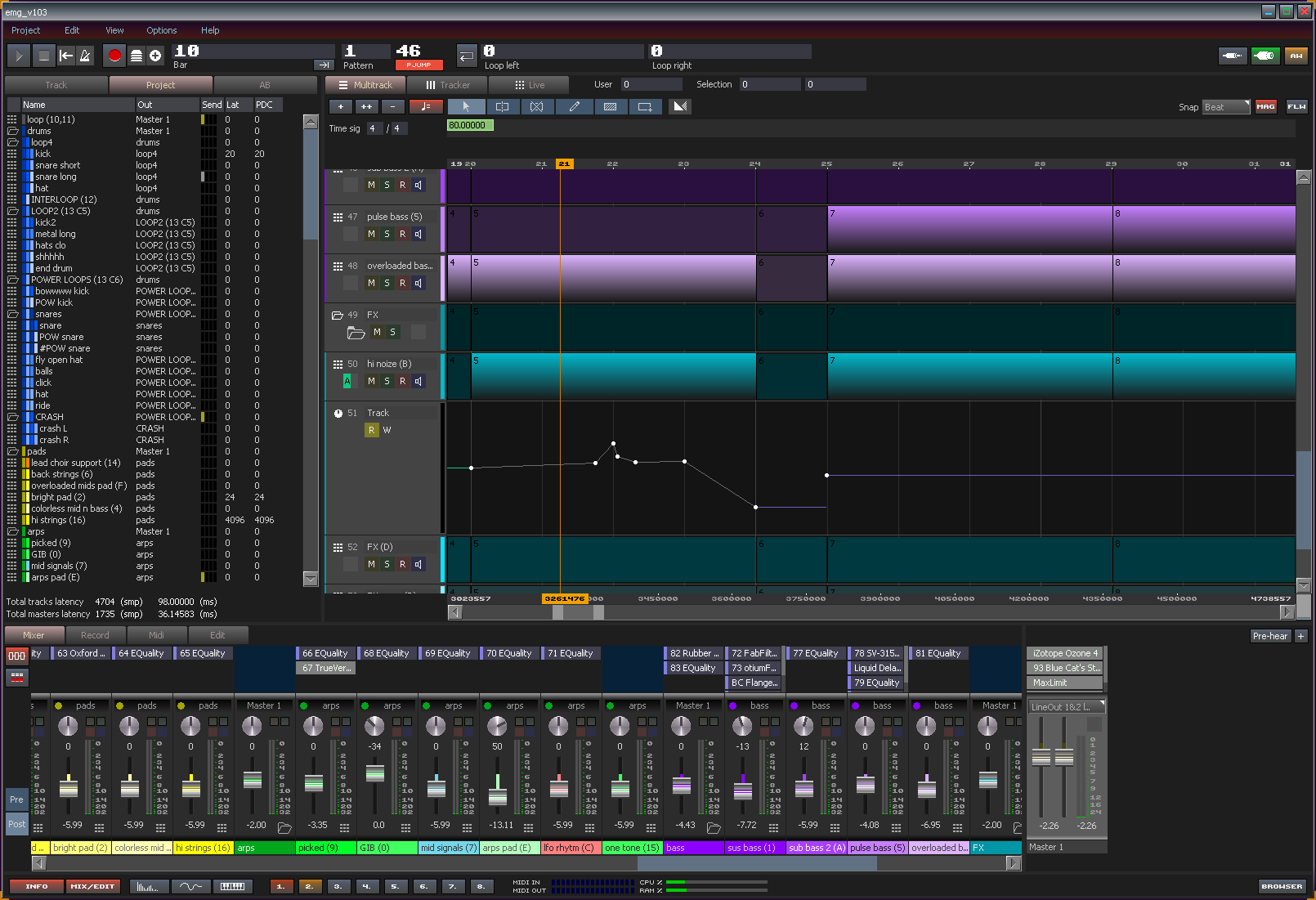The height and width of the screenshot is (900, 1316).
Task: Open the Project menu
Action: click(25, 30)
